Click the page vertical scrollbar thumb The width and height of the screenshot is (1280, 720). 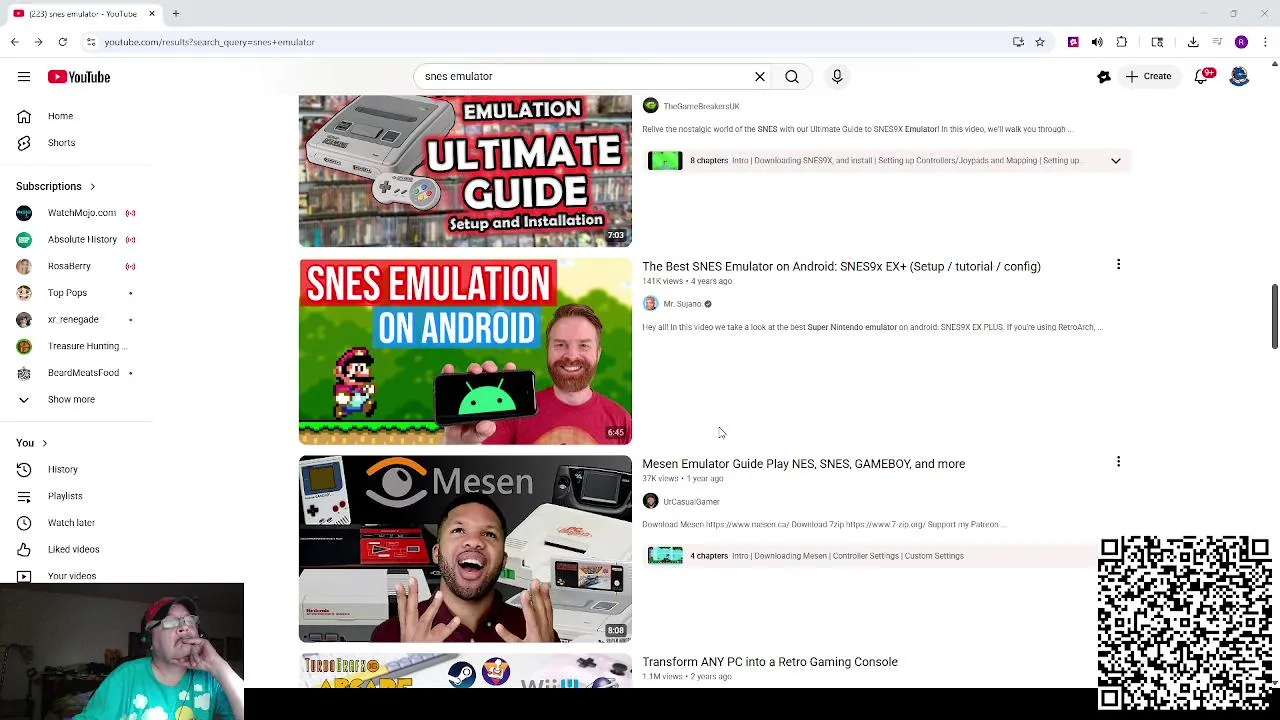1275,317
